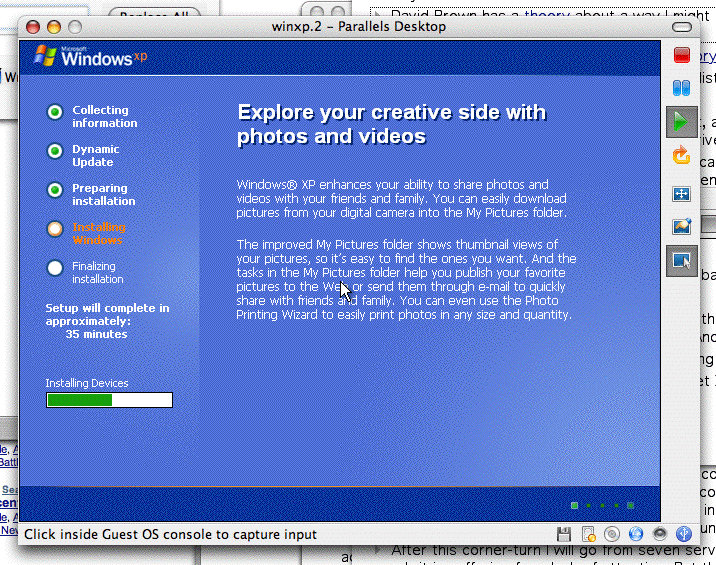Click the floppy disk status icon

[x=564, y=534]
